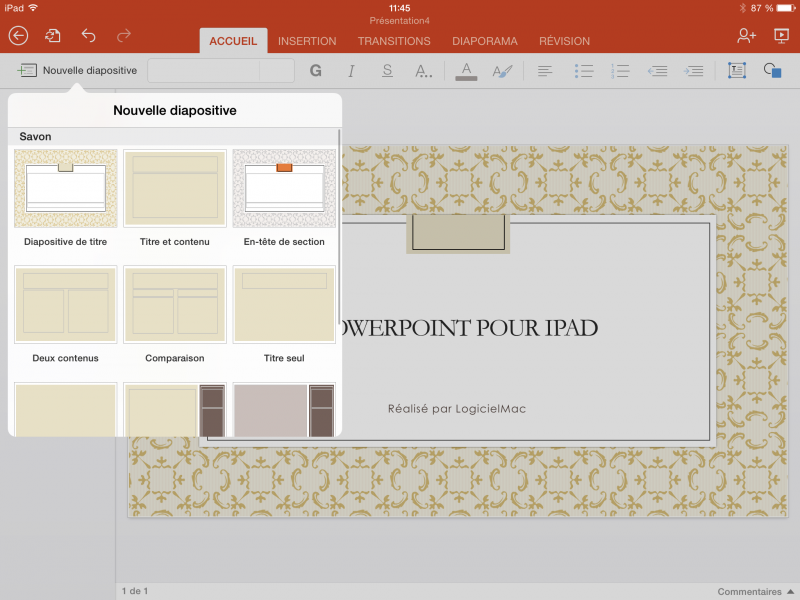Open the RÉVISION tab

(564, 41)
